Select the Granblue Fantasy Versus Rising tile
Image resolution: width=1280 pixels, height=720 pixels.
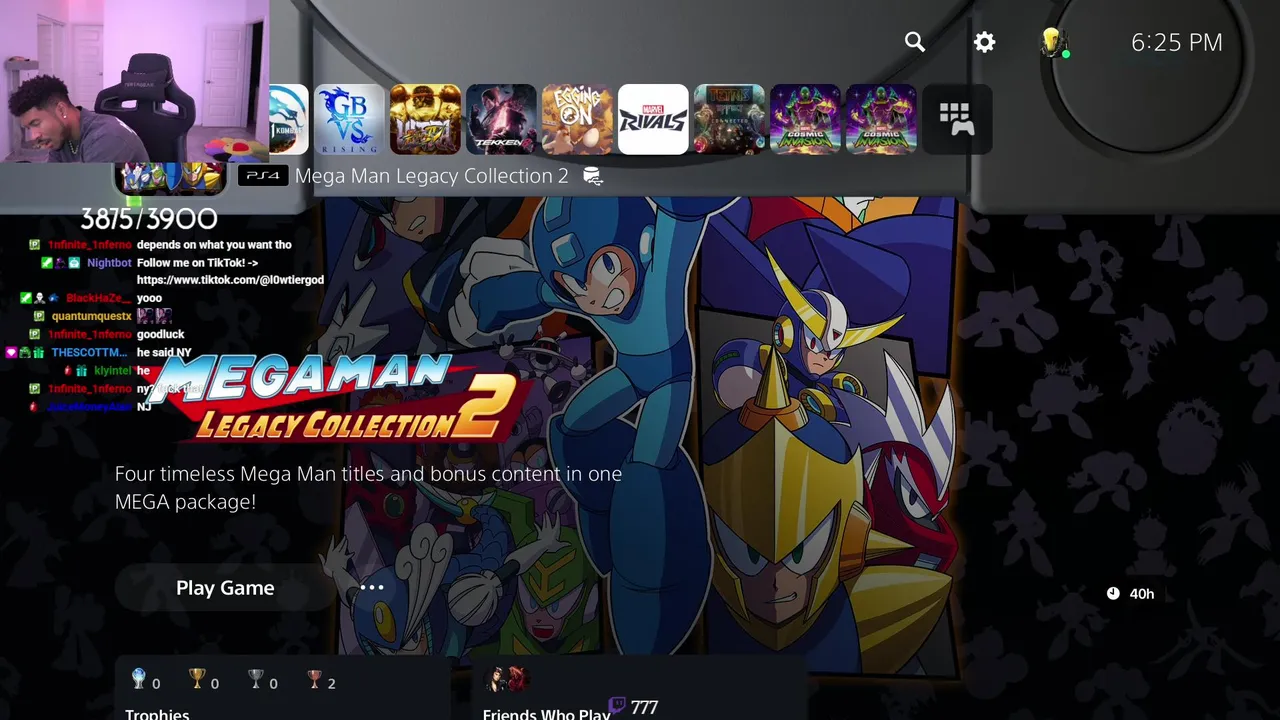(349, 119)
